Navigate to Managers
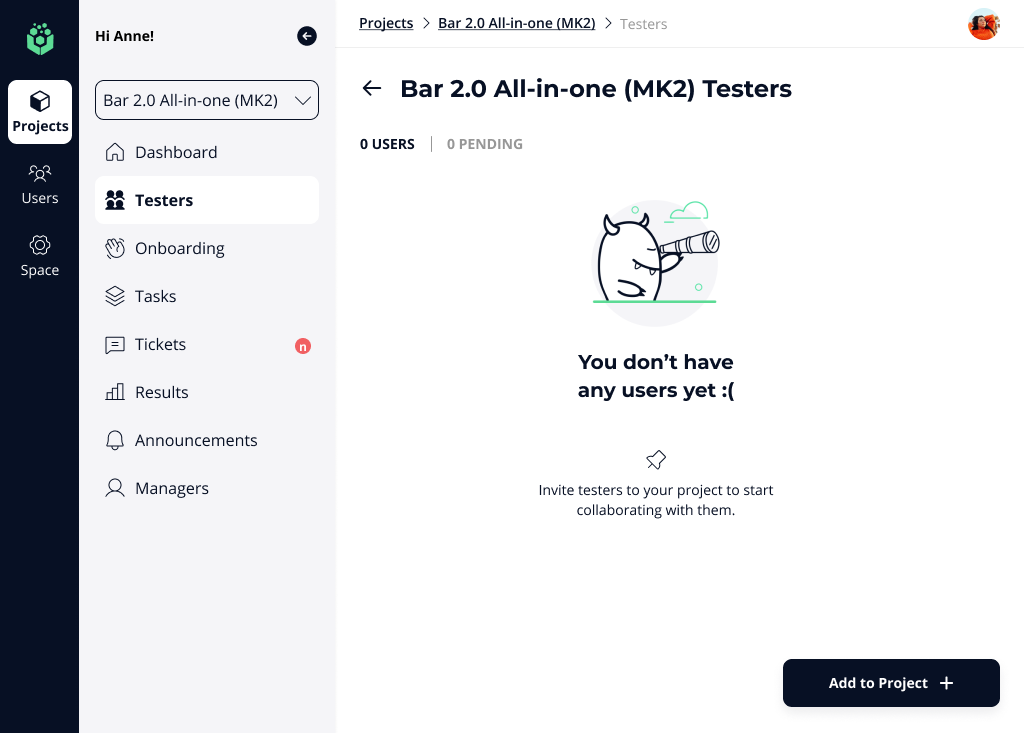Screen dimensions: 1024x733 click(171, 488)
